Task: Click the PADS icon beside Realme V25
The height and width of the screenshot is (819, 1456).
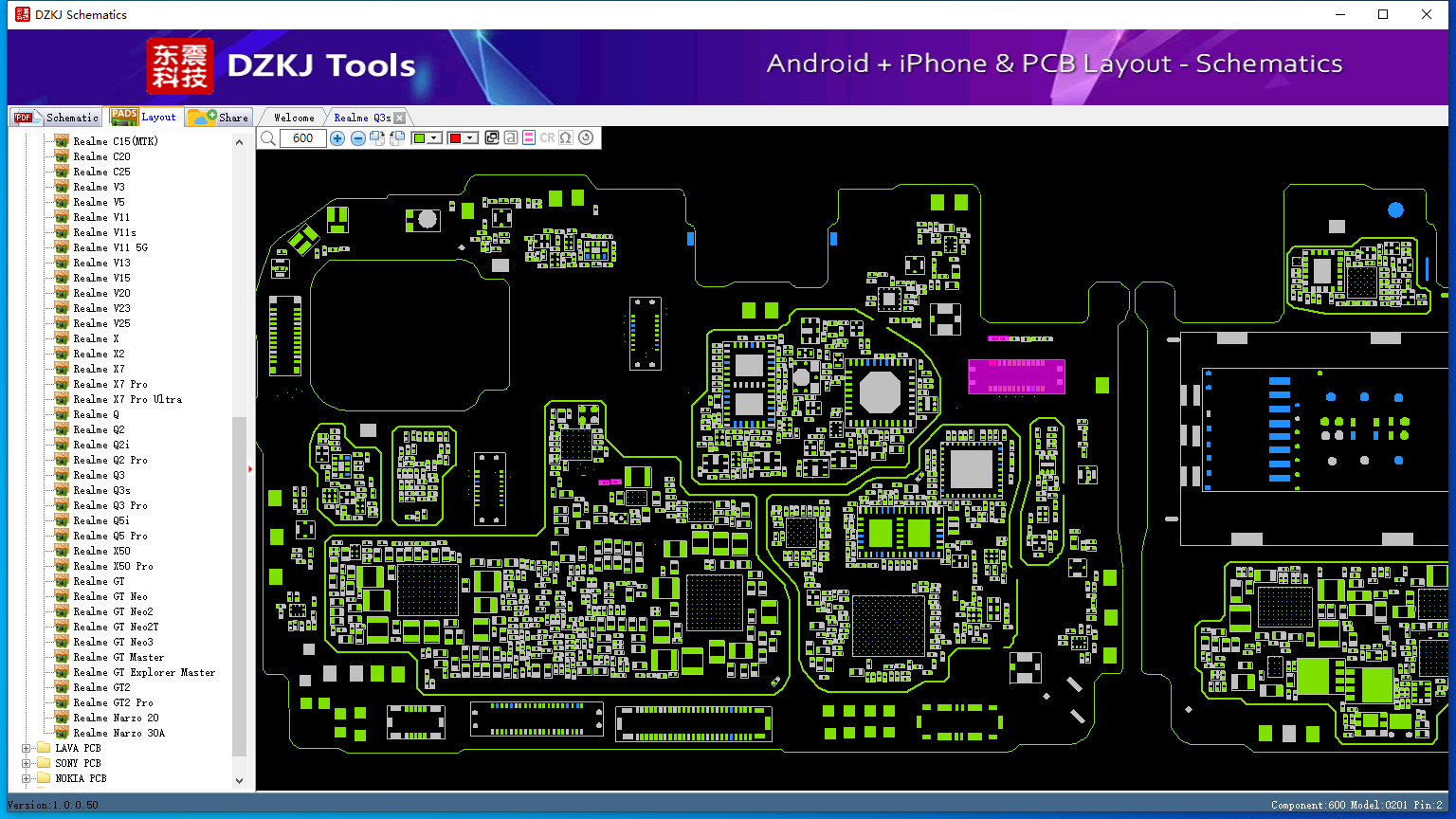Action: tap(62, 323)
